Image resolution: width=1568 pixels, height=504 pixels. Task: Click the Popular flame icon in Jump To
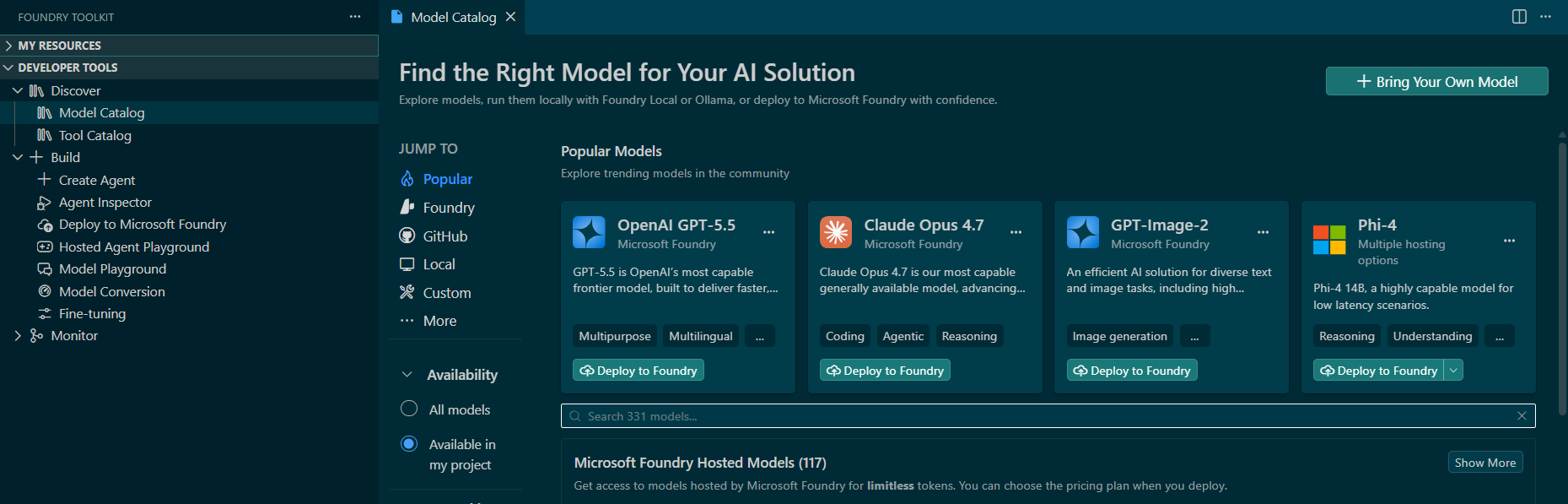pyautogui.click(x=407, y=179)
